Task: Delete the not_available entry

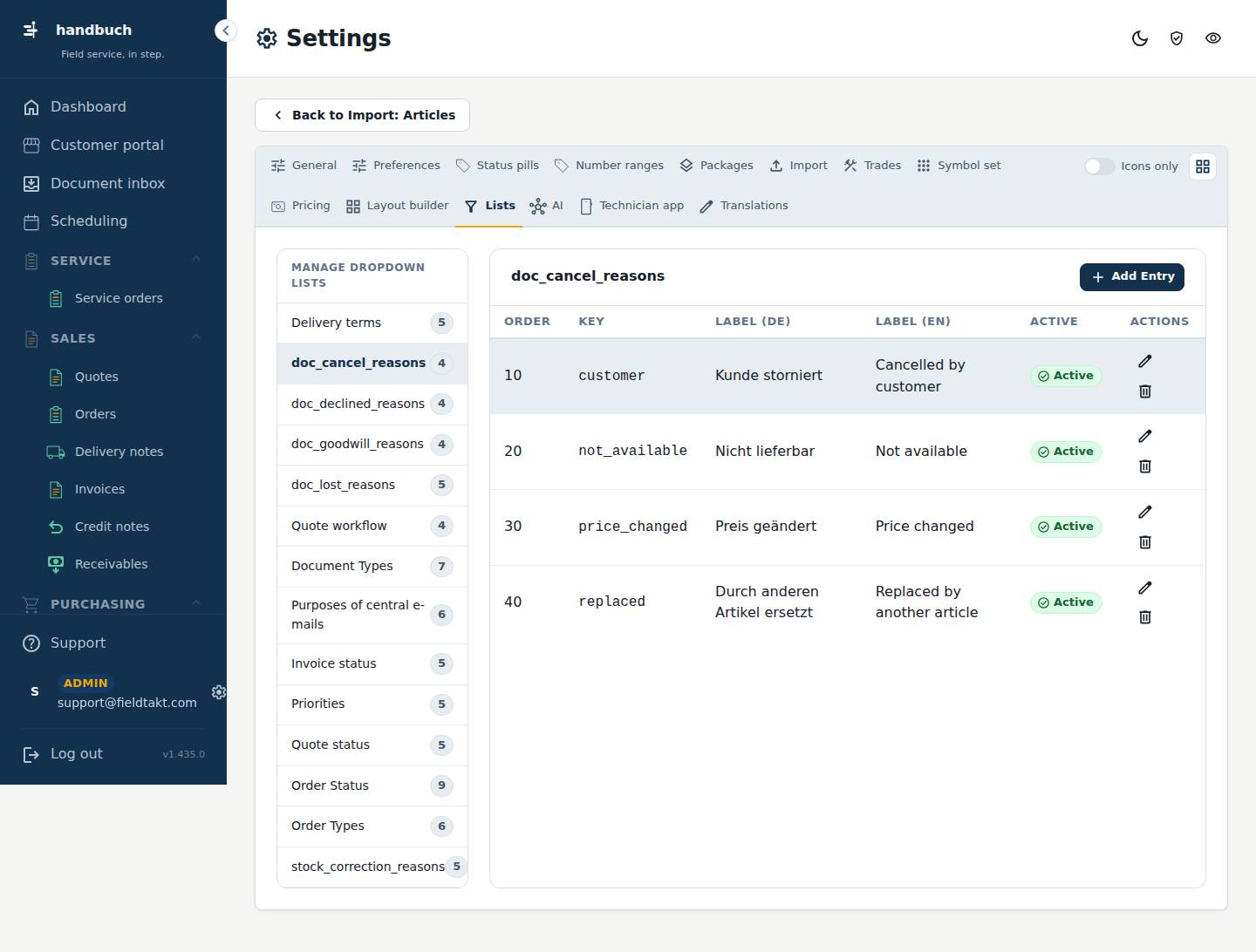Action: click(x=1145, y=466)
